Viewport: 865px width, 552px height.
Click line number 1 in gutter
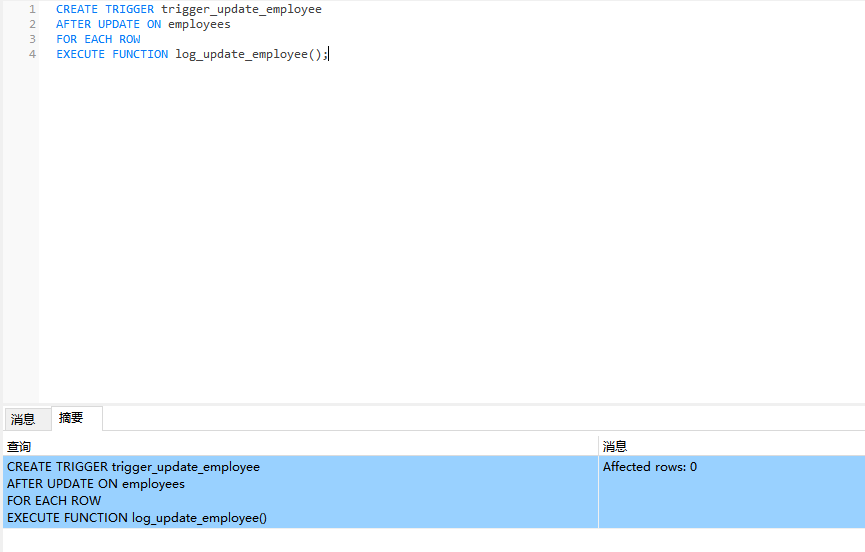coord(33,9)
